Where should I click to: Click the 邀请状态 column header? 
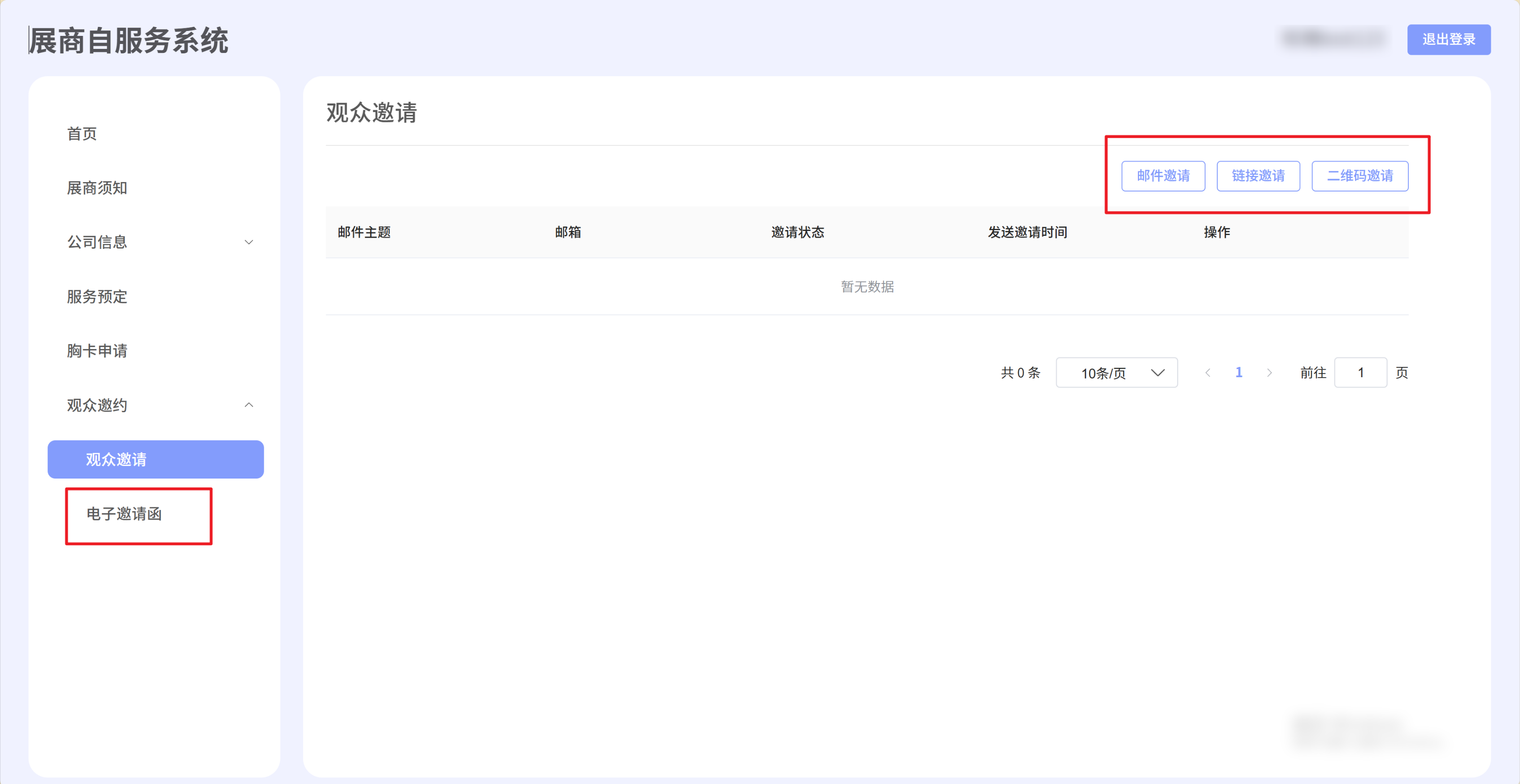point(797,232)
